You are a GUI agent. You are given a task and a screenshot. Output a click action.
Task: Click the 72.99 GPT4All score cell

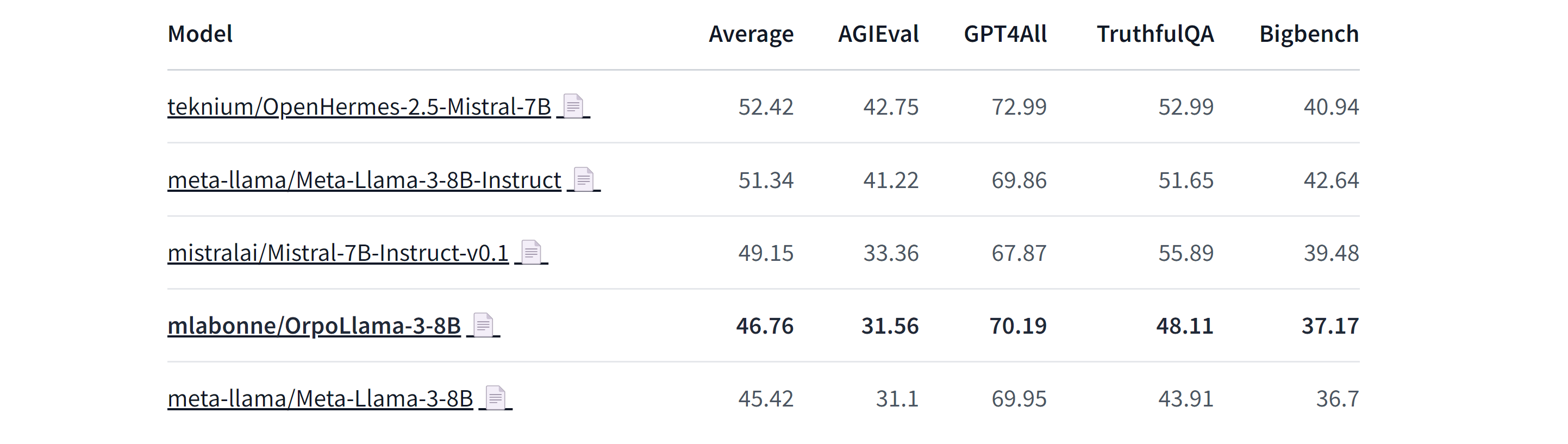1019,107
